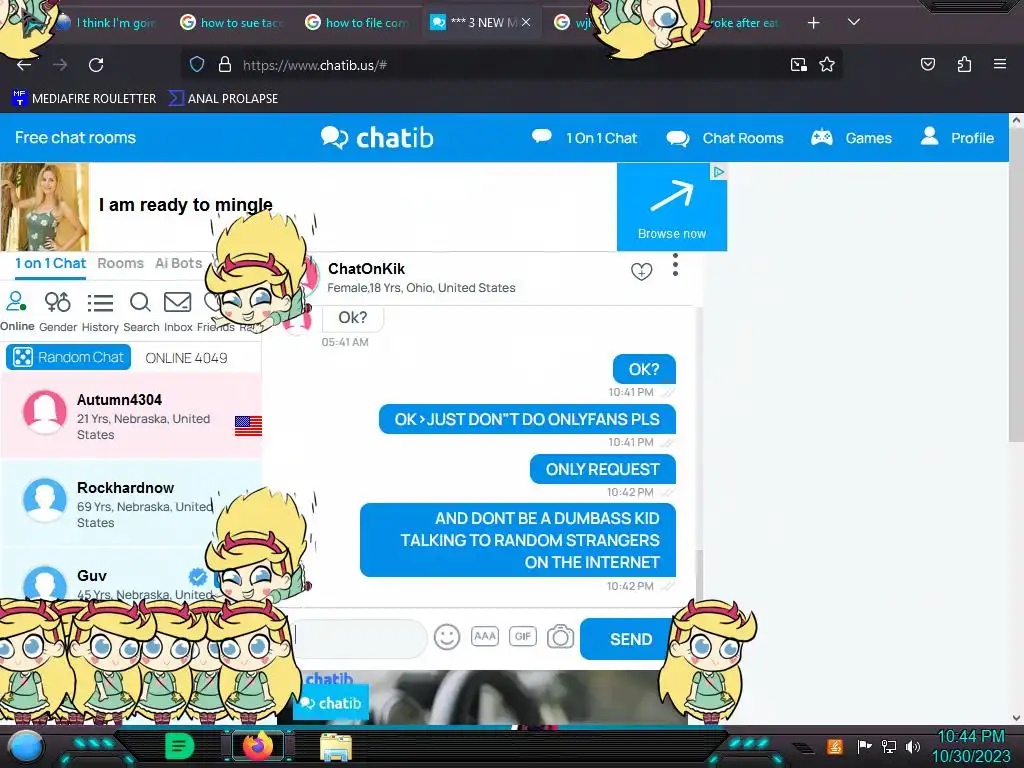The image size is (1024, 768).
Task: Open the Inbox envelope icon
Action: [178, 311]
